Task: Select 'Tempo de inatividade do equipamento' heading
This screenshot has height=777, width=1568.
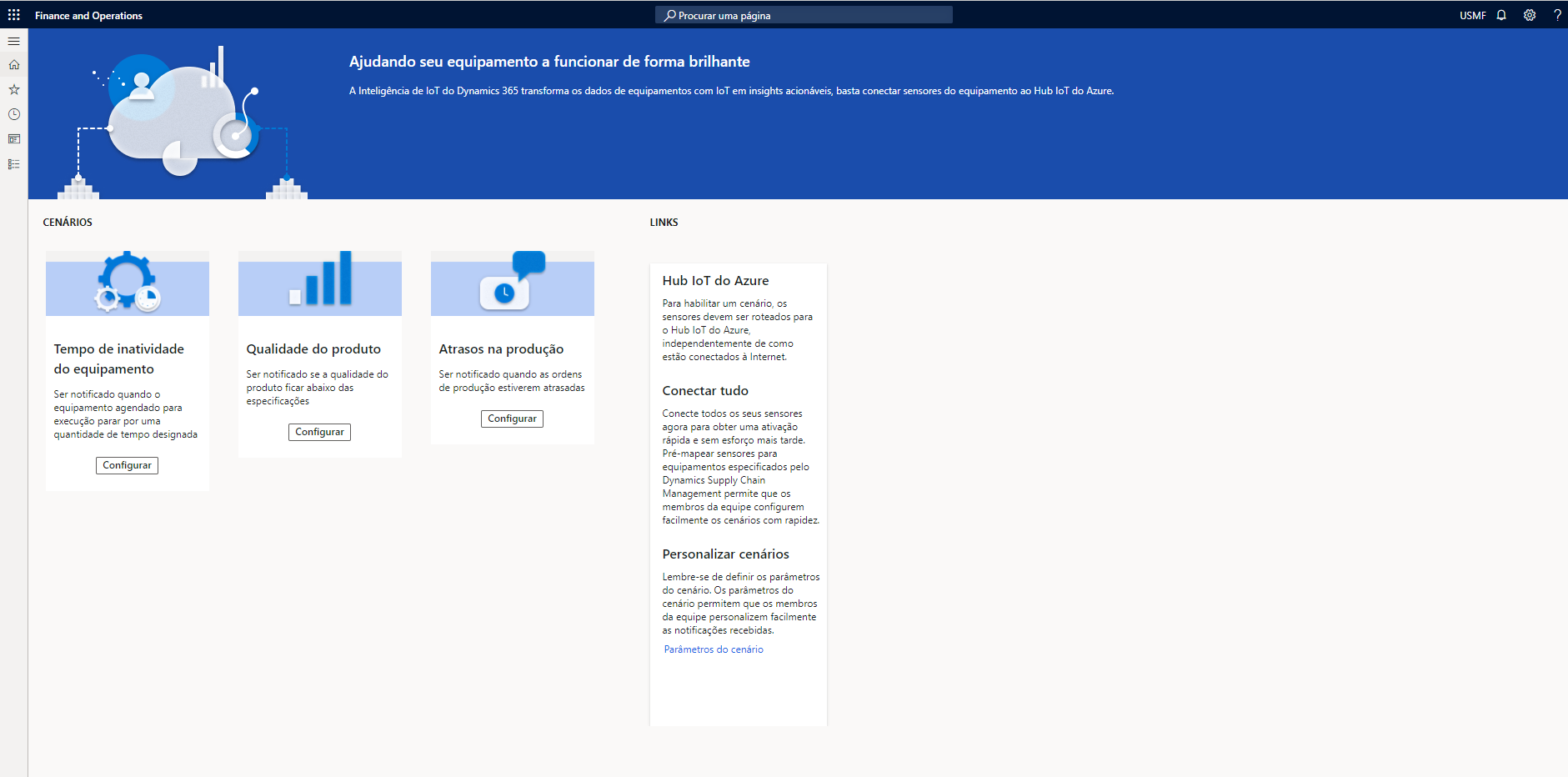Action: pyautogui.click(x=119, y=359)
